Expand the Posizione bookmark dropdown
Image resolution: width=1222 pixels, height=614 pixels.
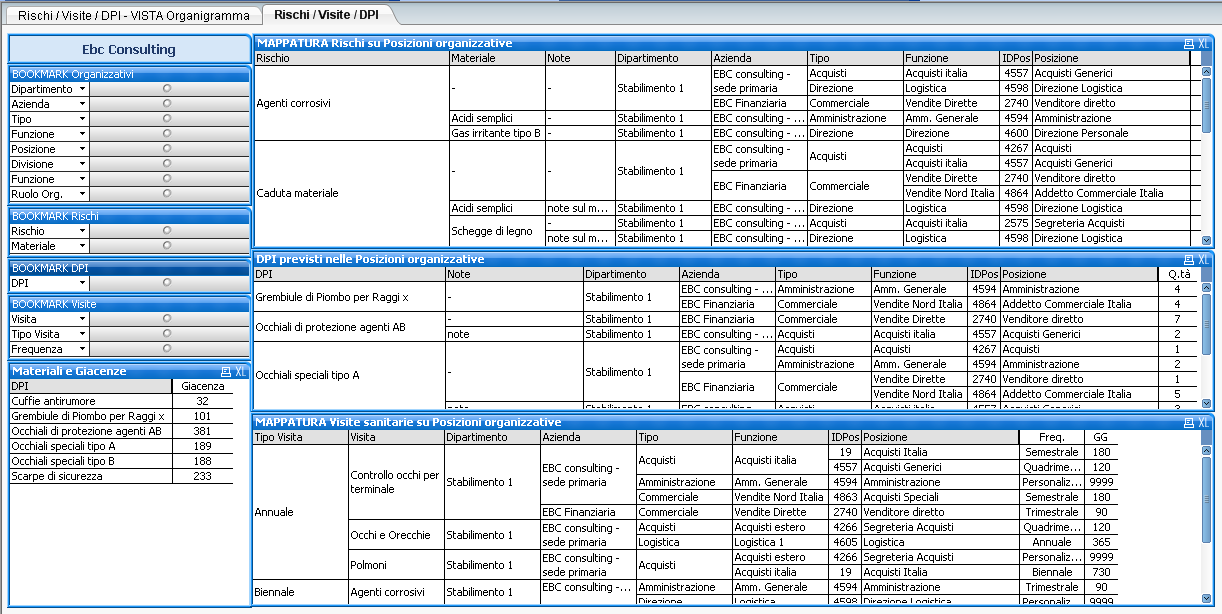pos(82,149)
